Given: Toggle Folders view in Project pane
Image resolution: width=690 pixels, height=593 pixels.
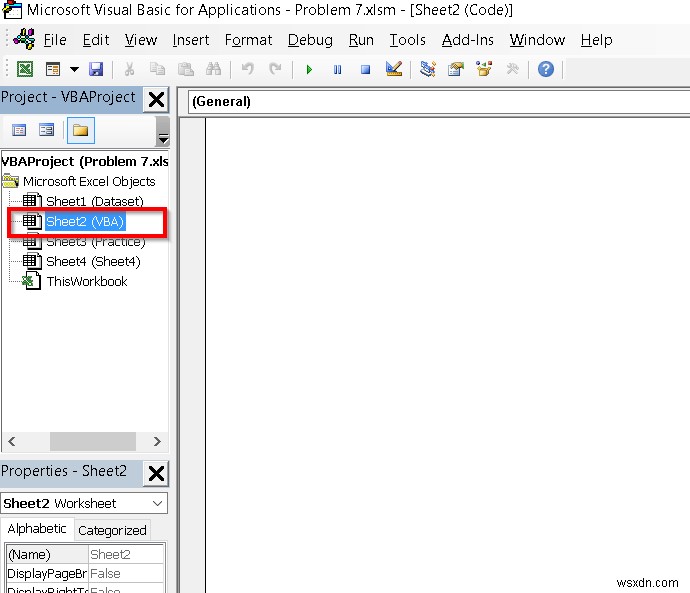Looking at the screenshot, I should tap(81, 130).
